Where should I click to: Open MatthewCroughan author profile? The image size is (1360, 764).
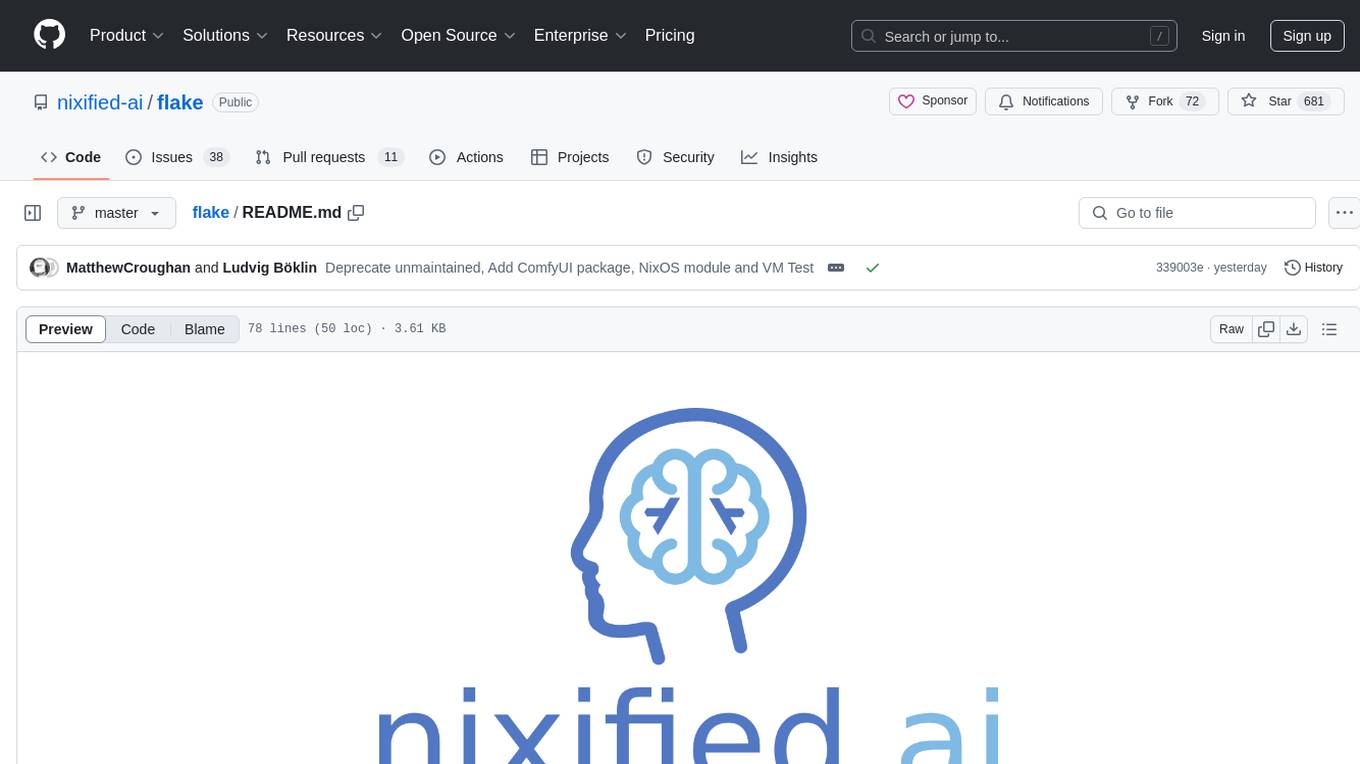pos(128,267)
